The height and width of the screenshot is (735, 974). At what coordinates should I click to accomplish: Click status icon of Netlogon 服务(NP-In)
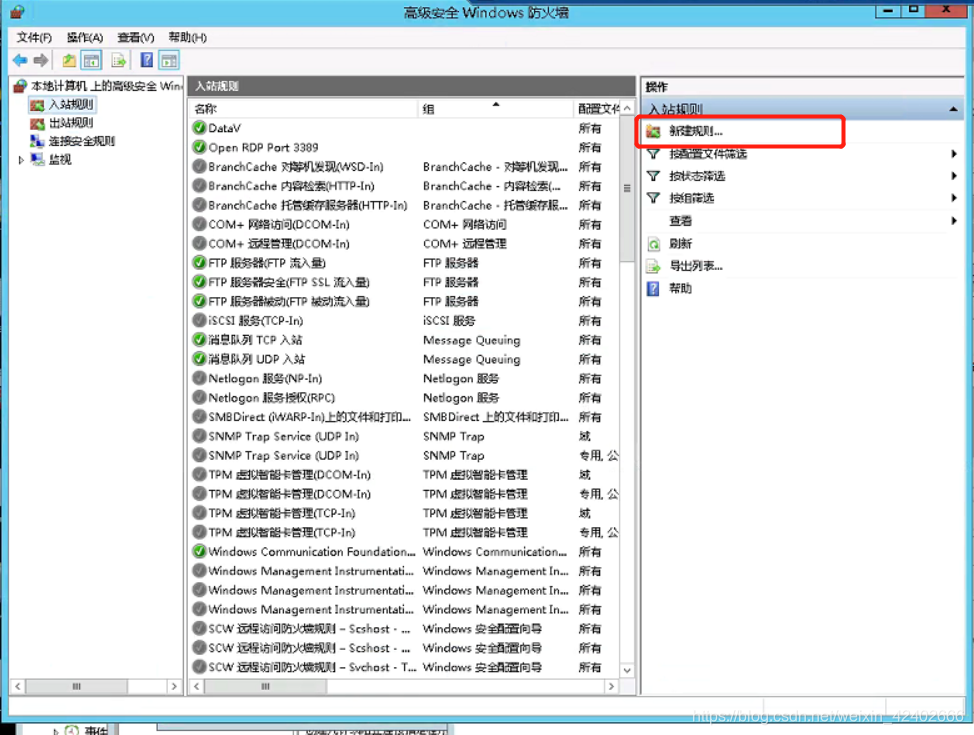coord(199,378)
